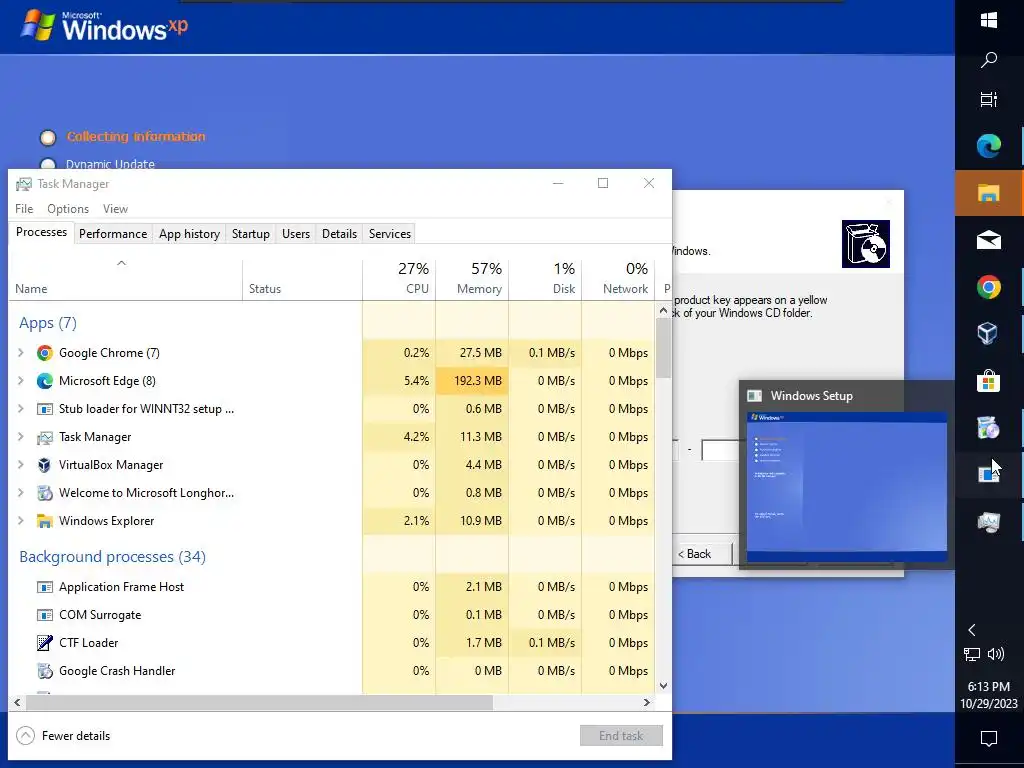Viewport: 1024px width, 768px height.
Task: Select the Microsoft Edge process icon
Action: tap(44, 381)
